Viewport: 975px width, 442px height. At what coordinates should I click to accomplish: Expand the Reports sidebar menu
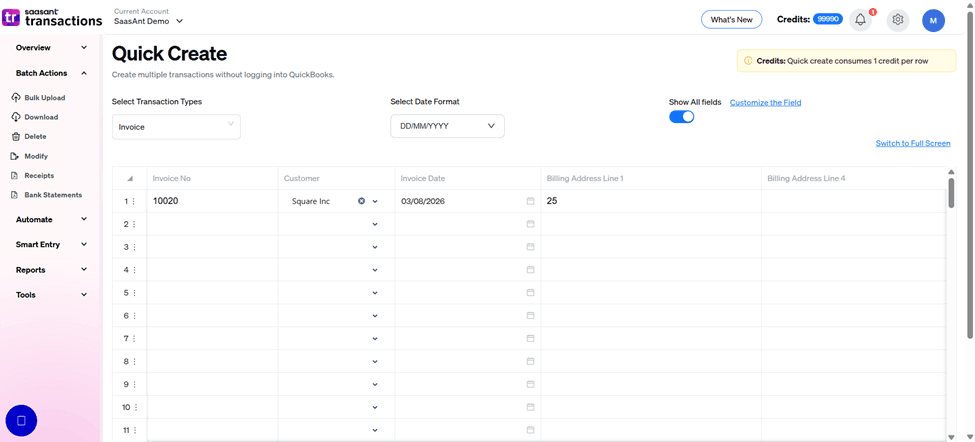point(51,270)
